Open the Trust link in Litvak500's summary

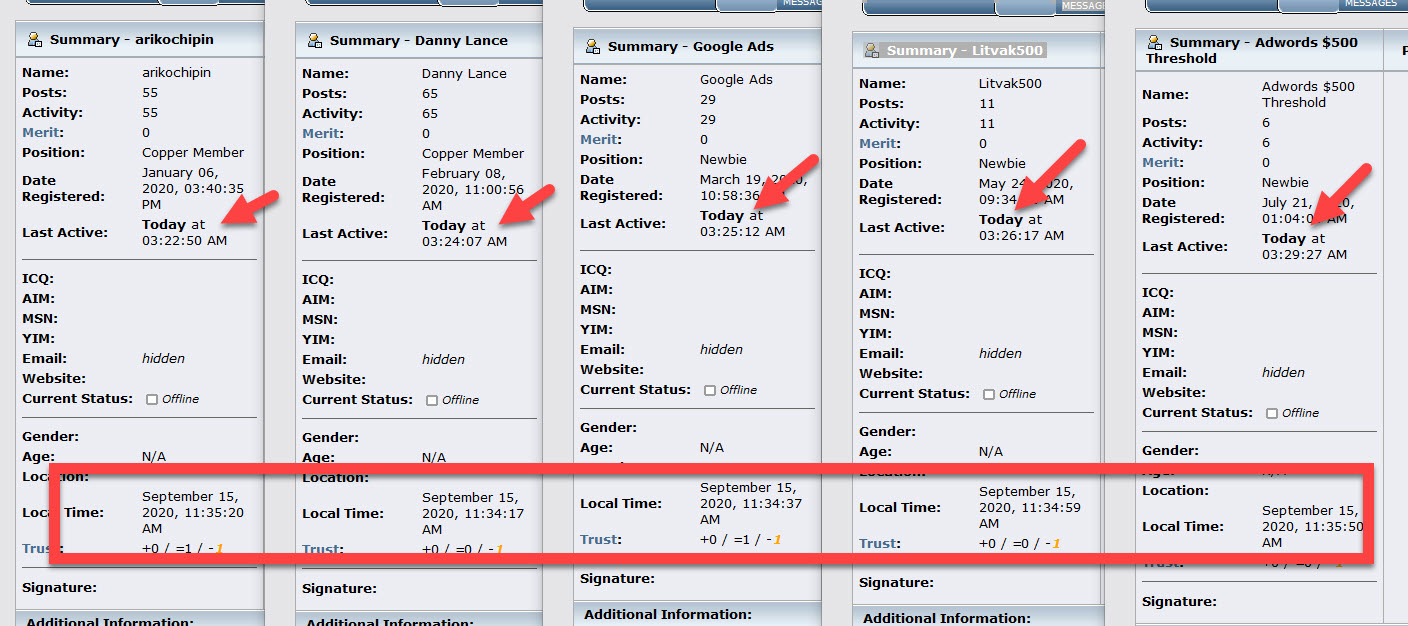tap(880, 544)
